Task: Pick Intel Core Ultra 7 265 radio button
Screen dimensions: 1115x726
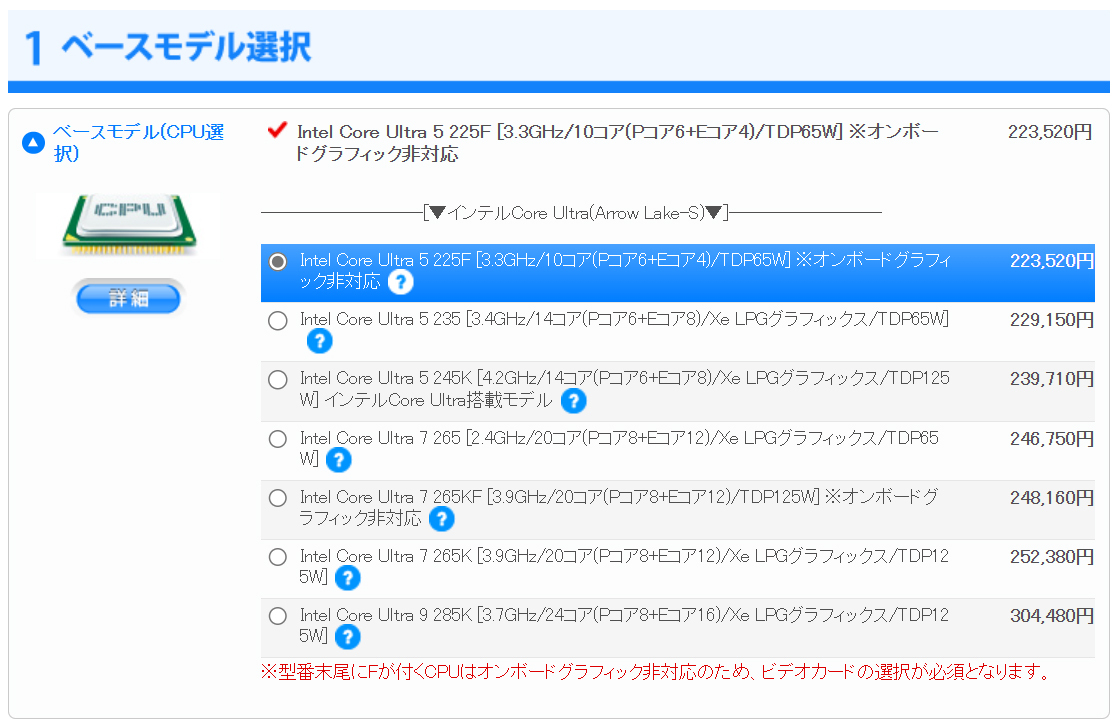Action: coord(278,439)
